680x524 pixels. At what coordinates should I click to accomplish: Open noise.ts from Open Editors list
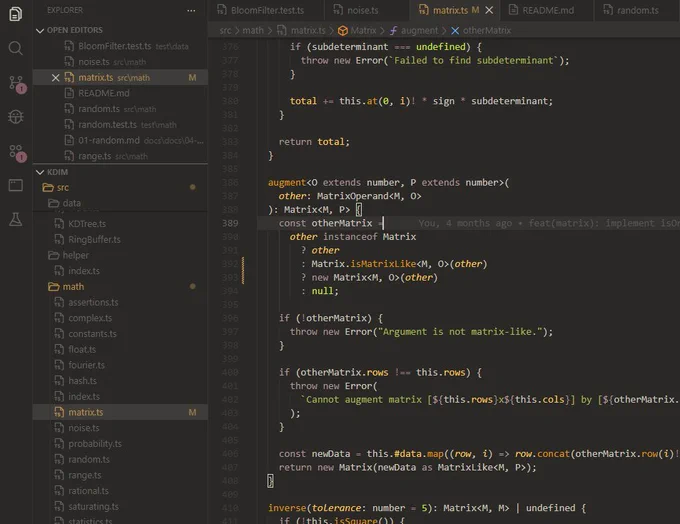(120, 62)
